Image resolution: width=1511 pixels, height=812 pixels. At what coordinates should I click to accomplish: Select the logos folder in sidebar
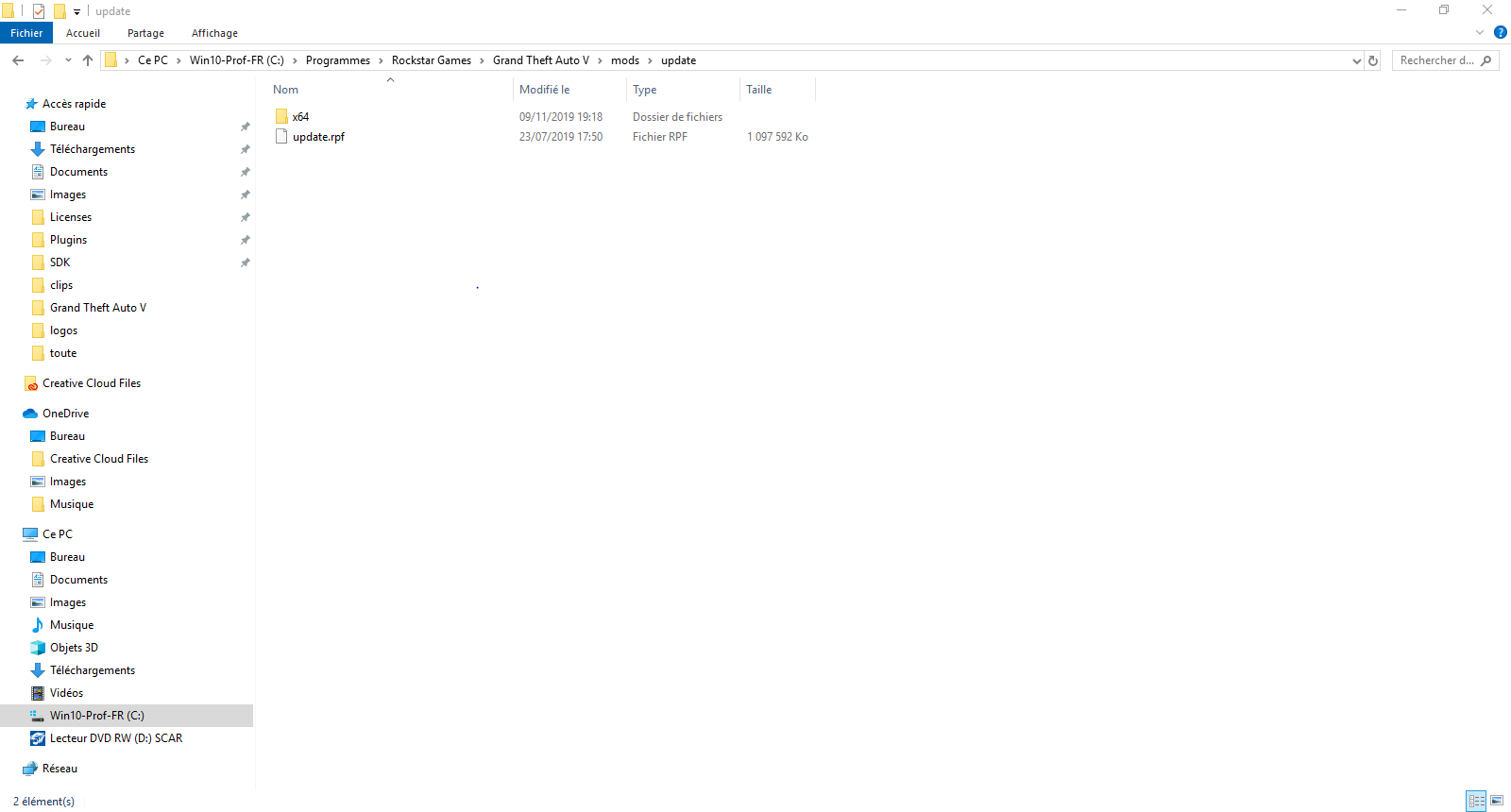[64, 330]
